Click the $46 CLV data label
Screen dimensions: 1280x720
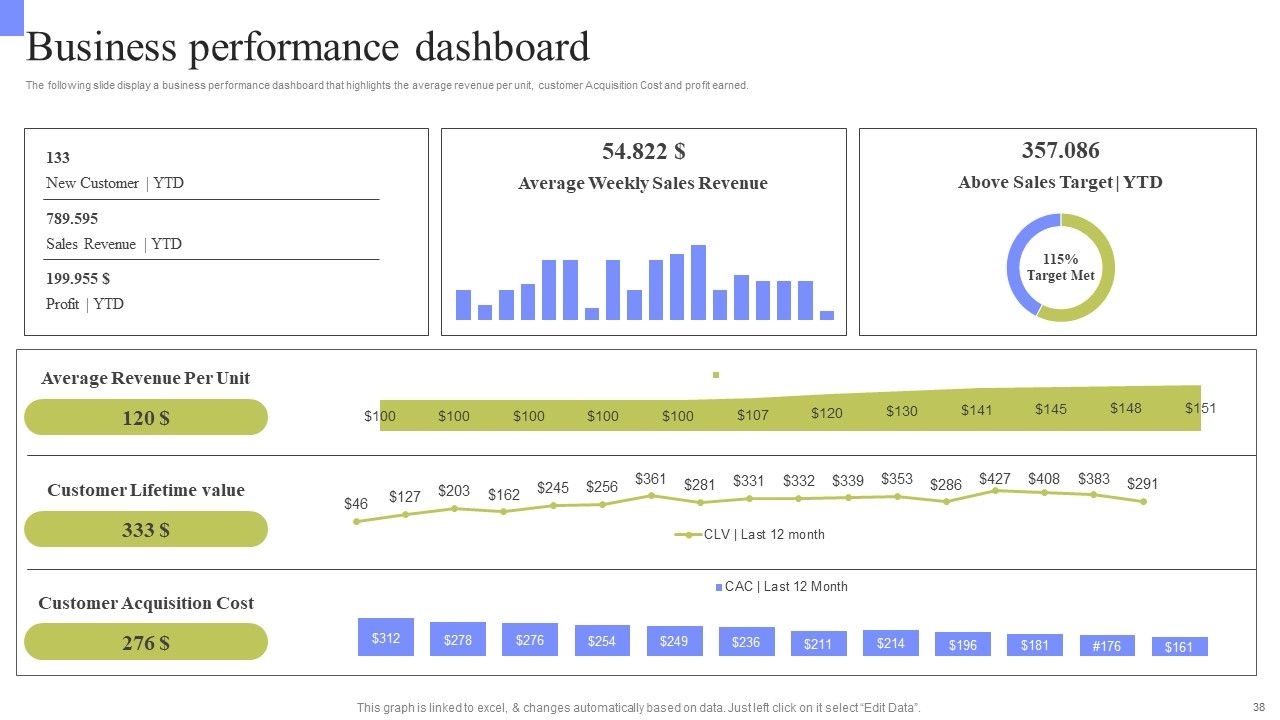point(356,504)
